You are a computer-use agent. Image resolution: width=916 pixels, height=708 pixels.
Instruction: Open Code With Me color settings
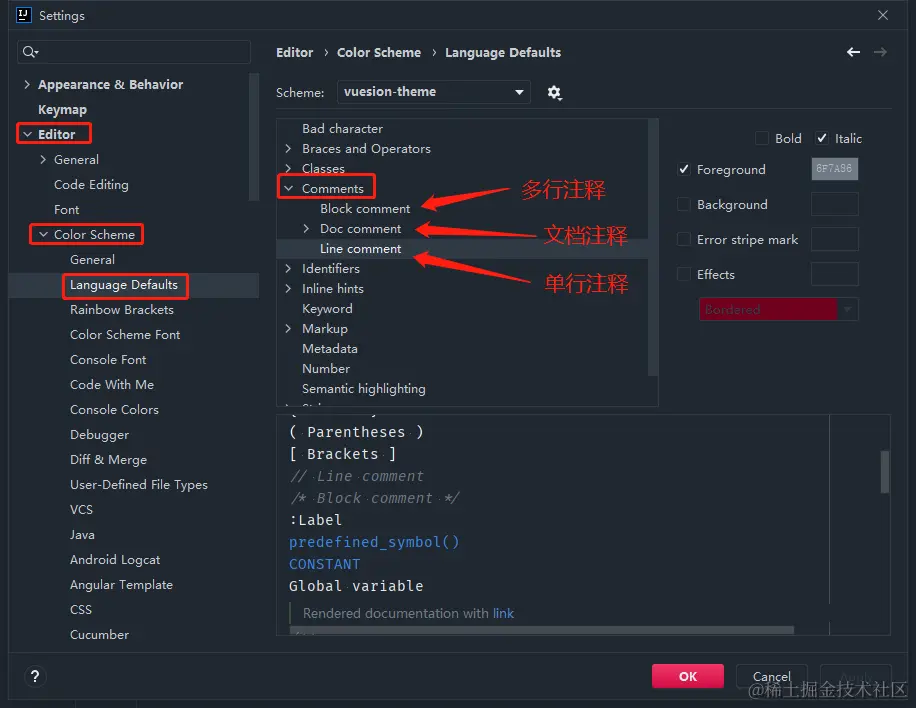(112, 385)
